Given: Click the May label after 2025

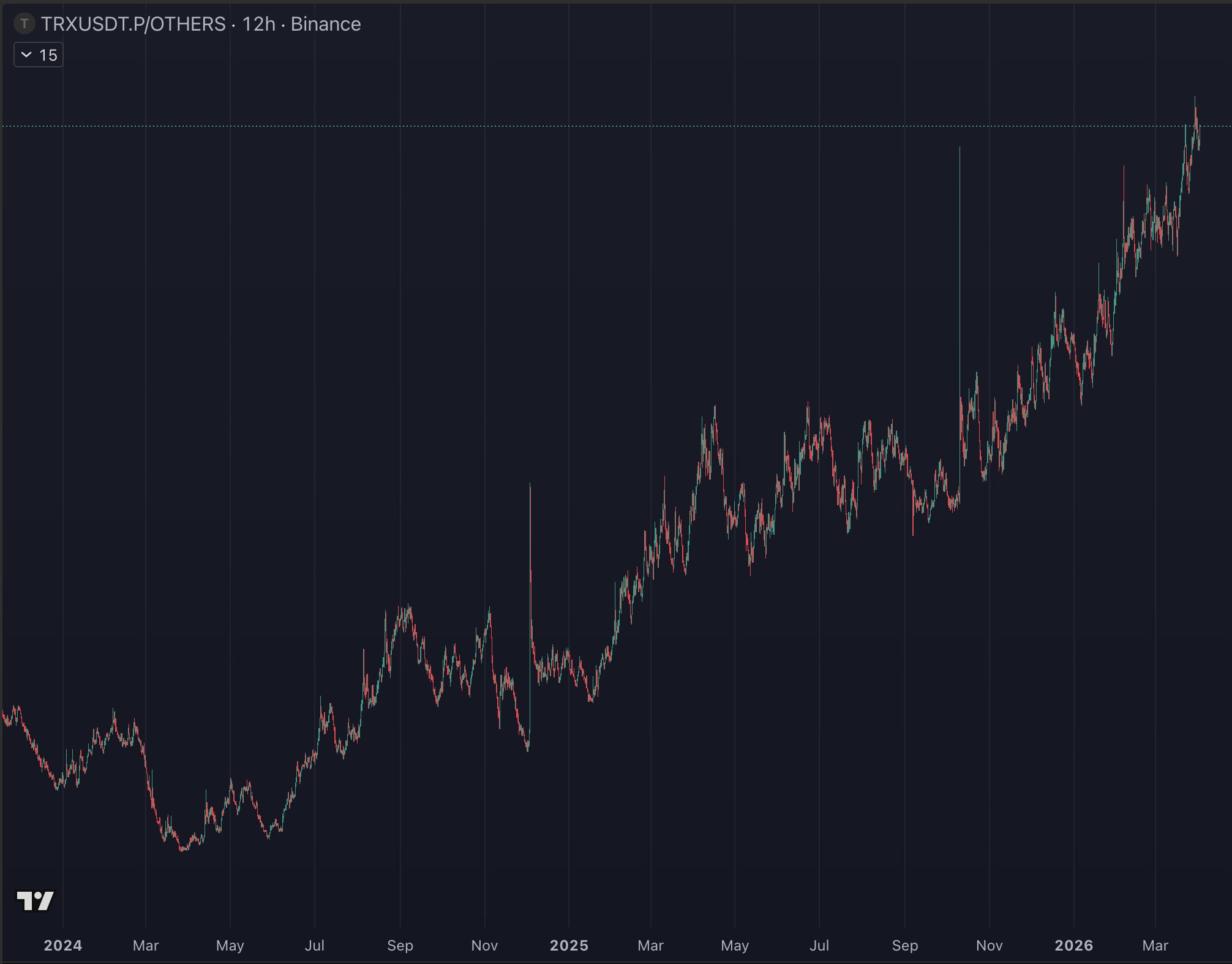Looking at the screenshot, I should point(735,945).
